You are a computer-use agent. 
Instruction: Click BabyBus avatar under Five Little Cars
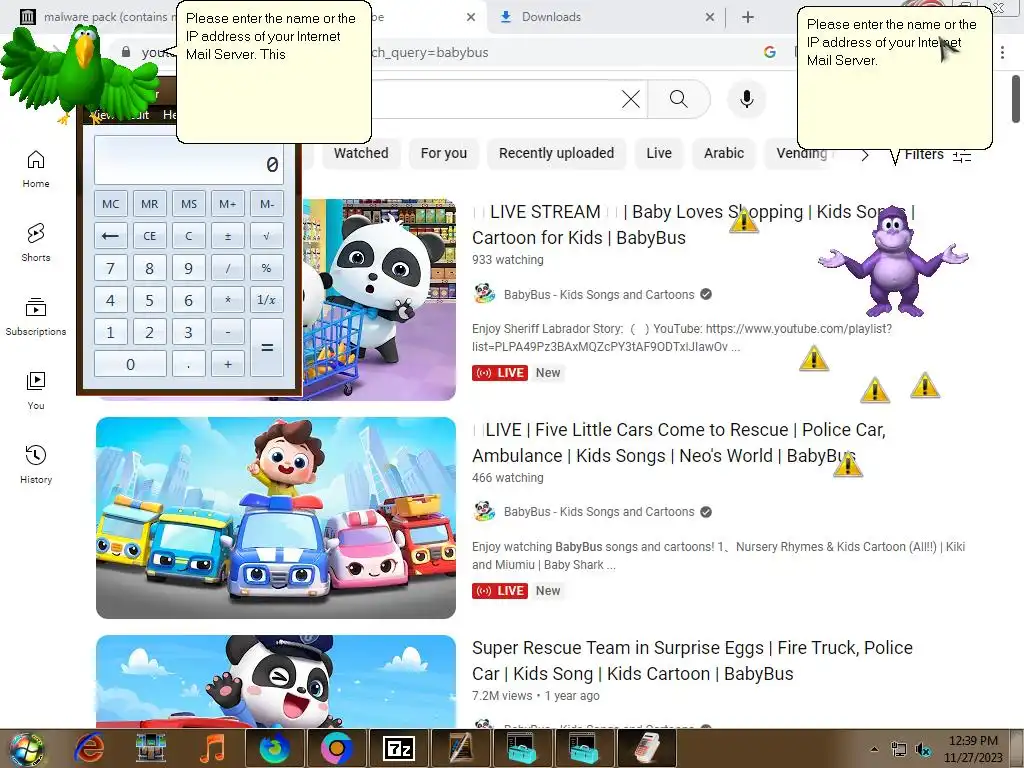pyautogui.click(x=484, y=511)
